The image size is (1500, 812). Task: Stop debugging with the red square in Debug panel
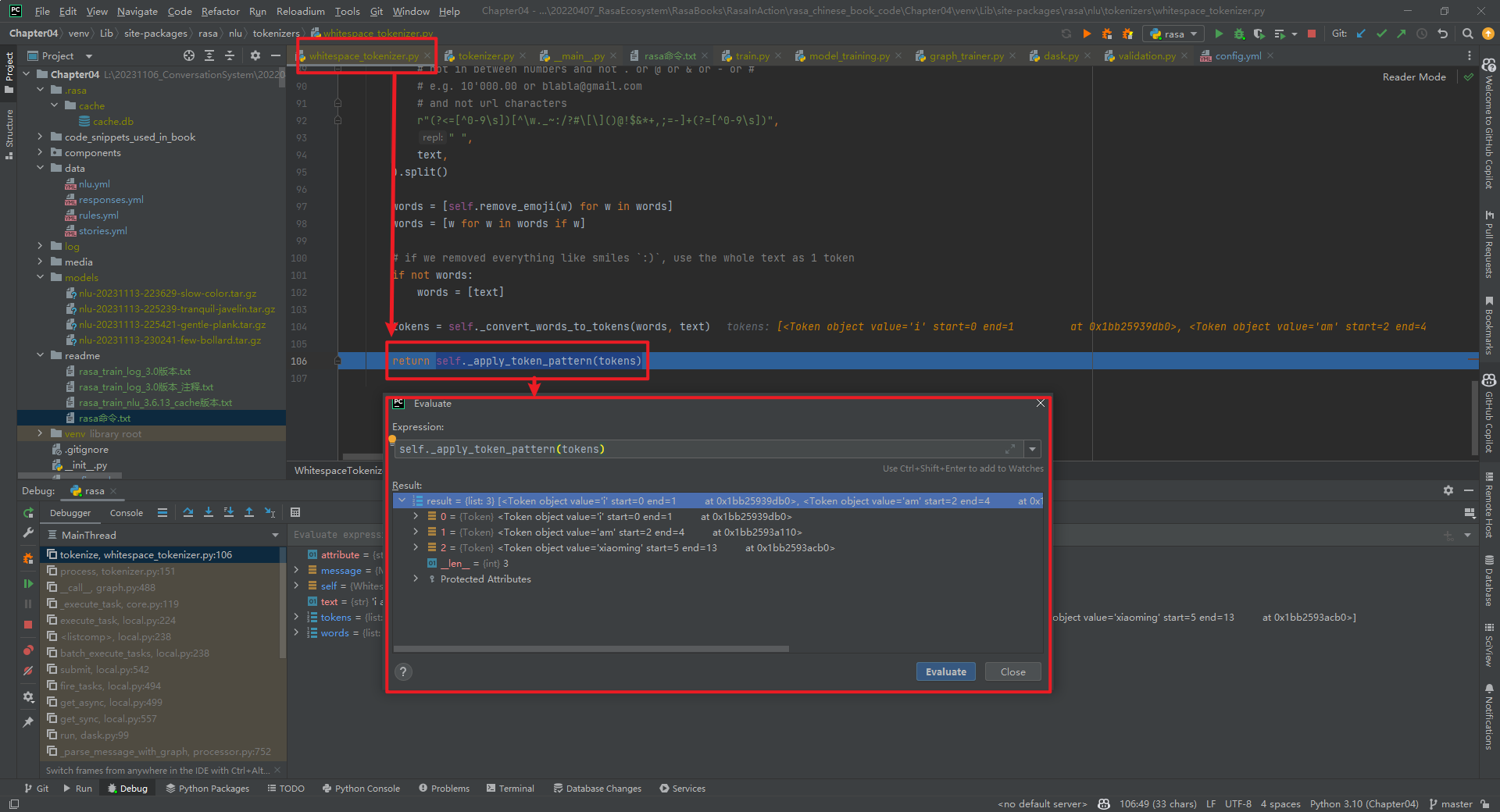[x=28, y=625]
